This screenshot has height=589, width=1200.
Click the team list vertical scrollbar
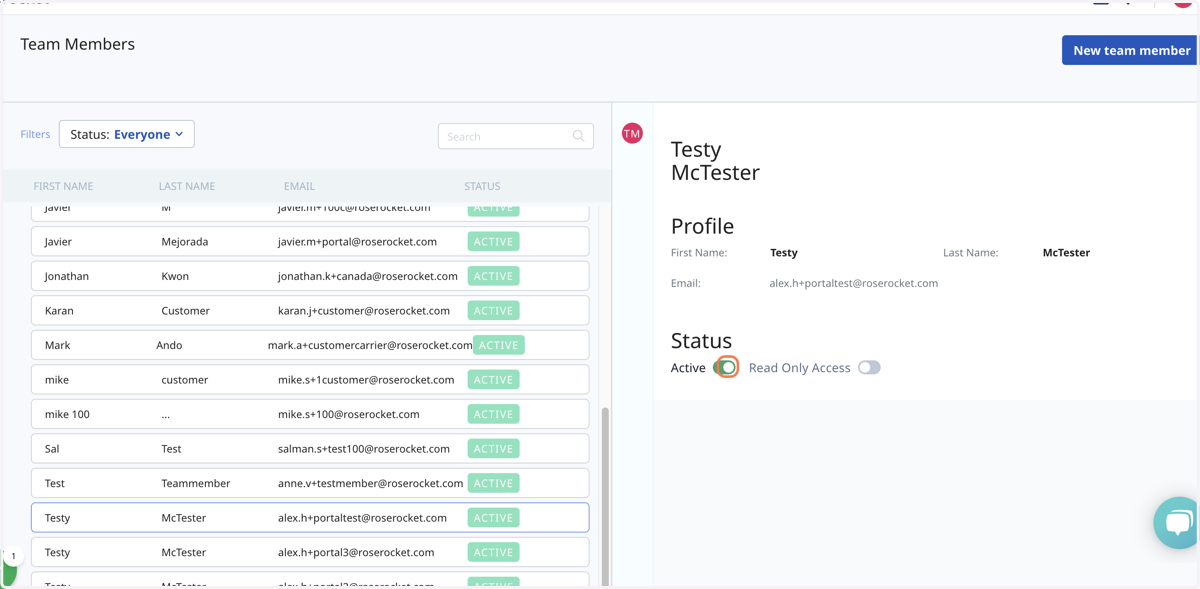pos(605,495)
